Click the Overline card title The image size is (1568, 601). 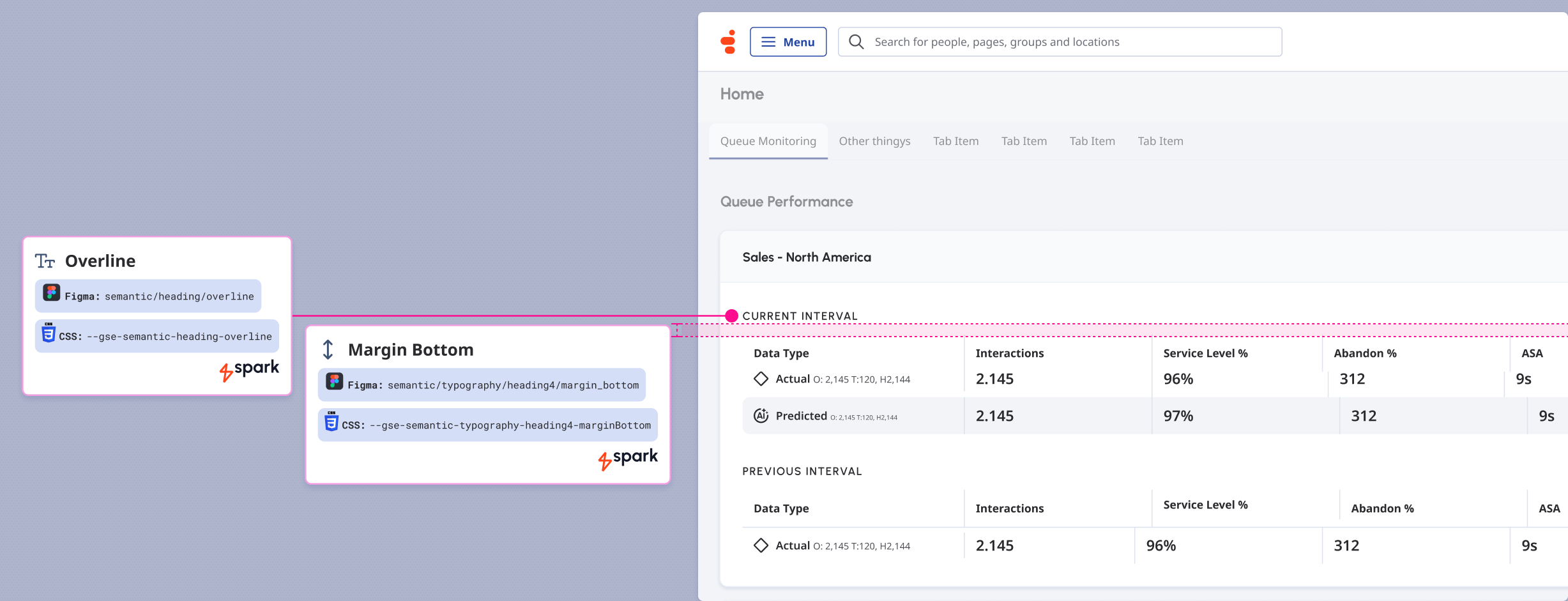[100, 261]
